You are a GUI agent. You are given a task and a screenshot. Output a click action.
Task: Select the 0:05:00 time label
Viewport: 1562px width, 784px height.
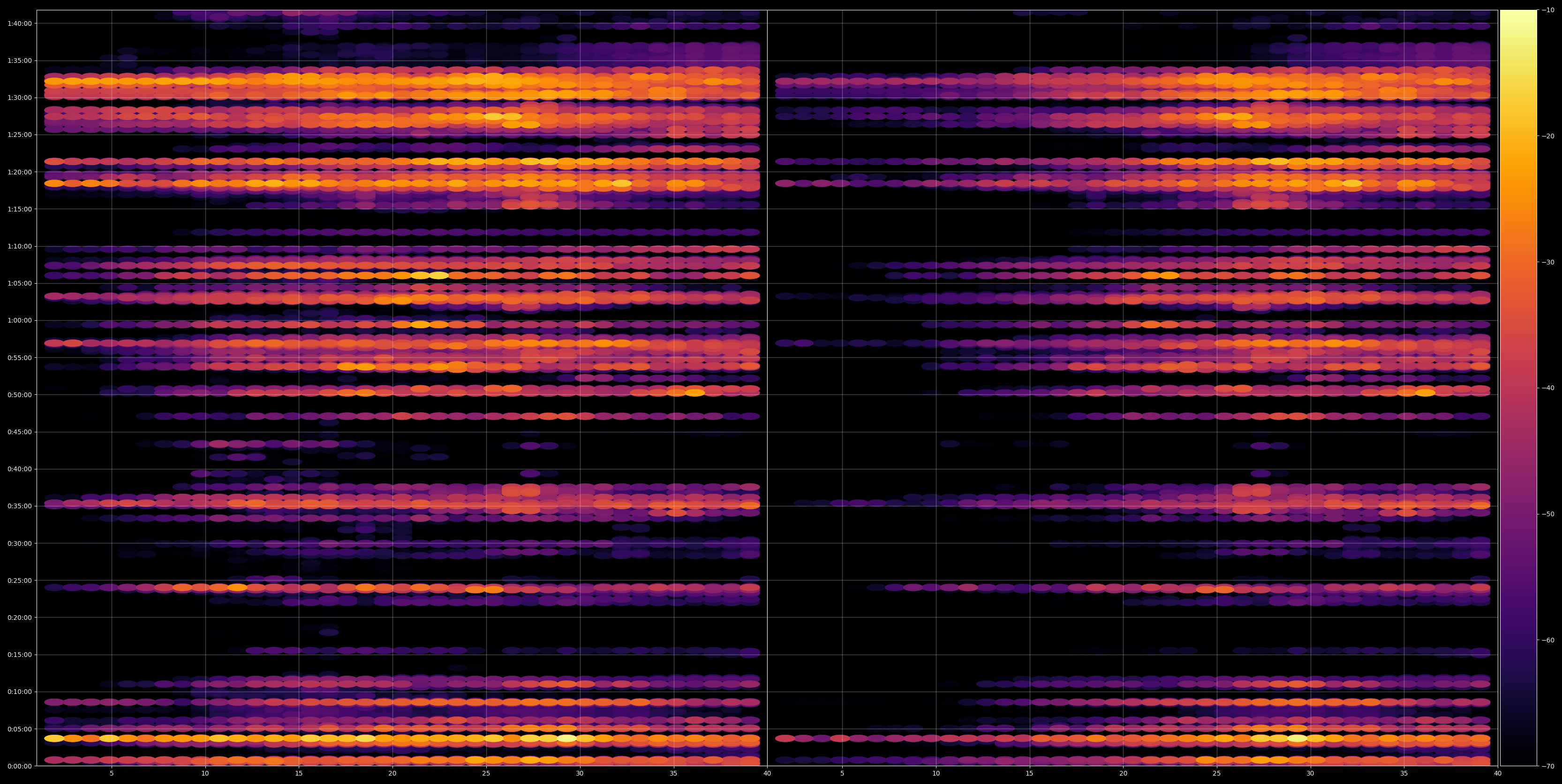(x=19, y=729)
